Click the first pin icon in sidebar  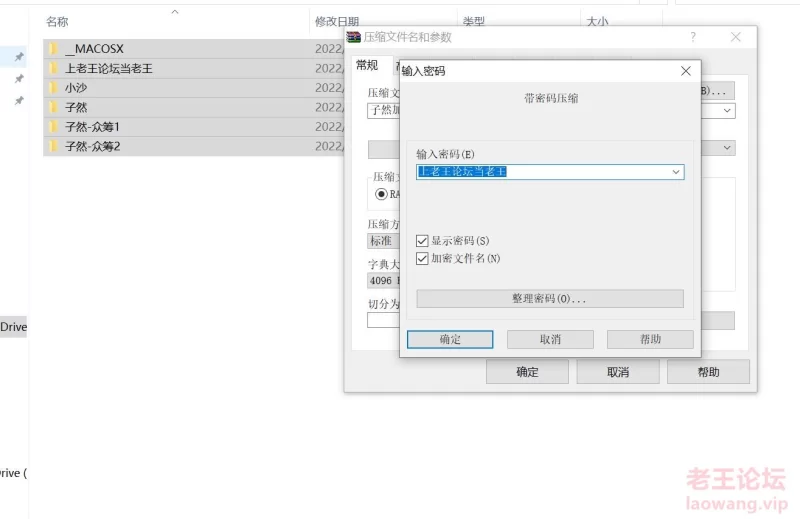coord(19,57)
